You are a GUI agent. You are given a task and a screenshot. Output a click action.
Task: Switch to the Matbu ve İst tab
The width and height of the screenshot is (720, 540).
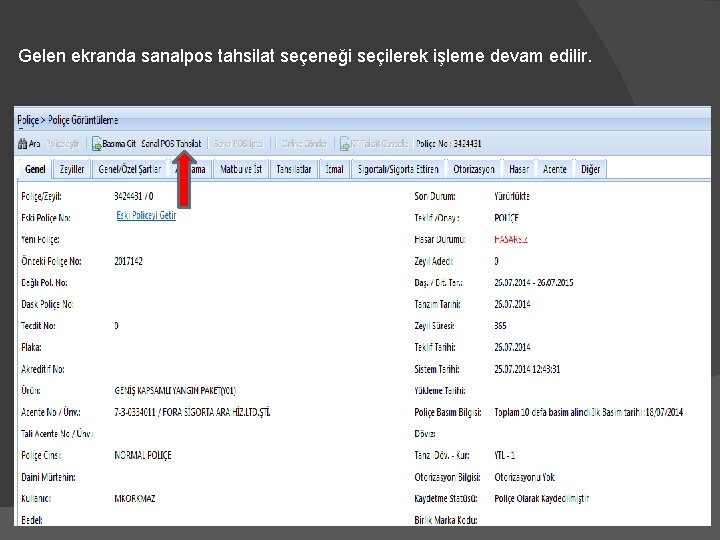[x=241, y=169]
